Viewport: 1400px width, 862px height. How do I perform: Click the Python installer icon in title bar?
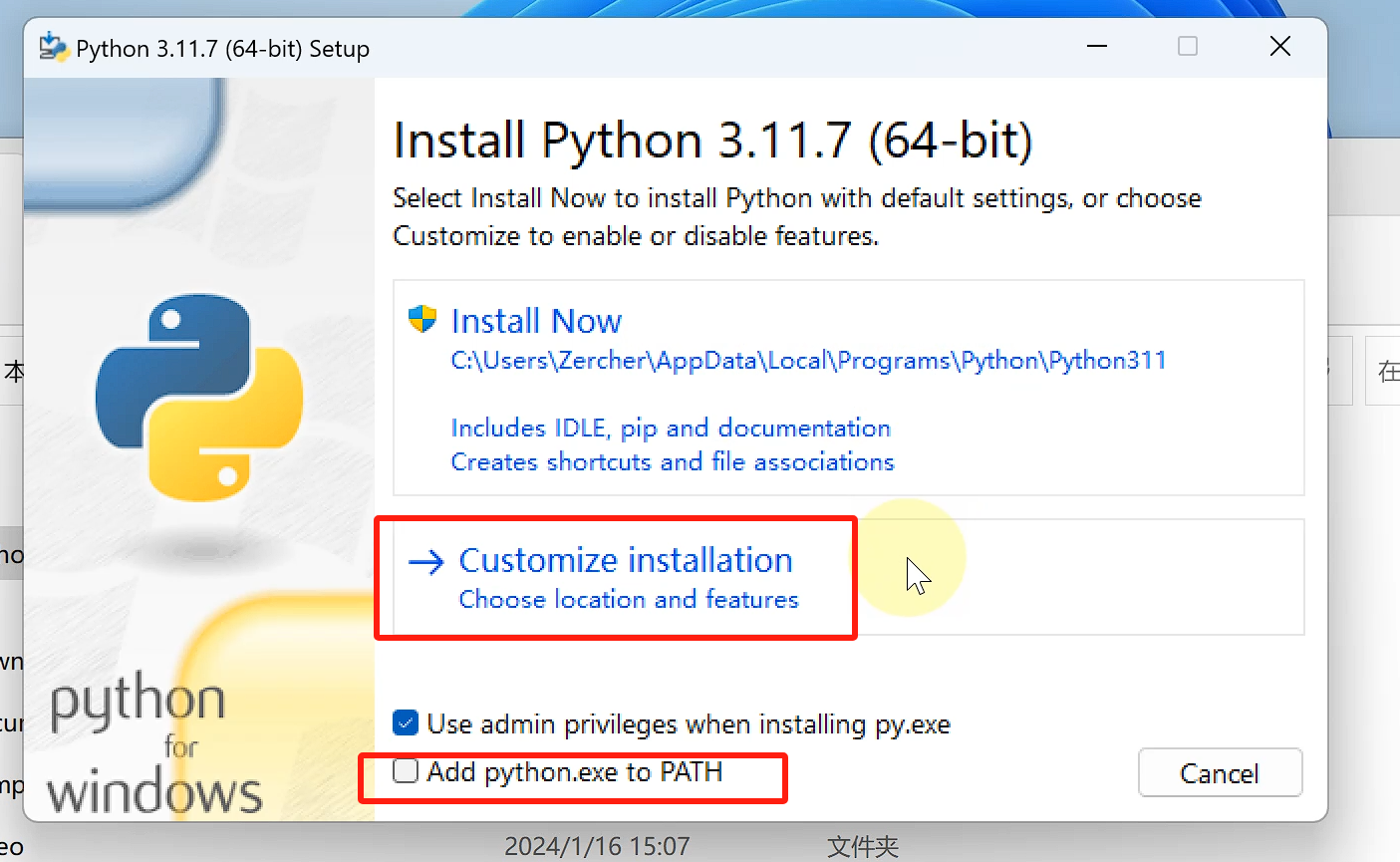coord(53,47)
